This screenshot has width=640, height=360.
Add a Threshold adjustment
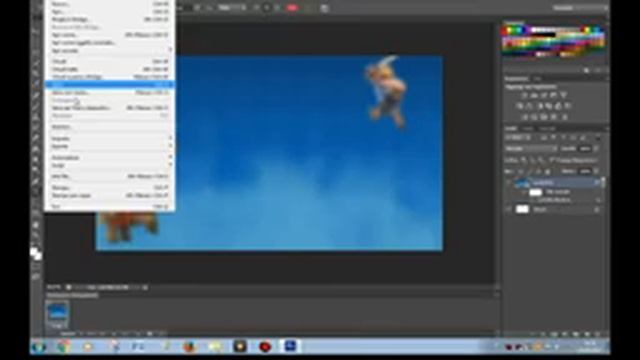(x=544, y=117)
